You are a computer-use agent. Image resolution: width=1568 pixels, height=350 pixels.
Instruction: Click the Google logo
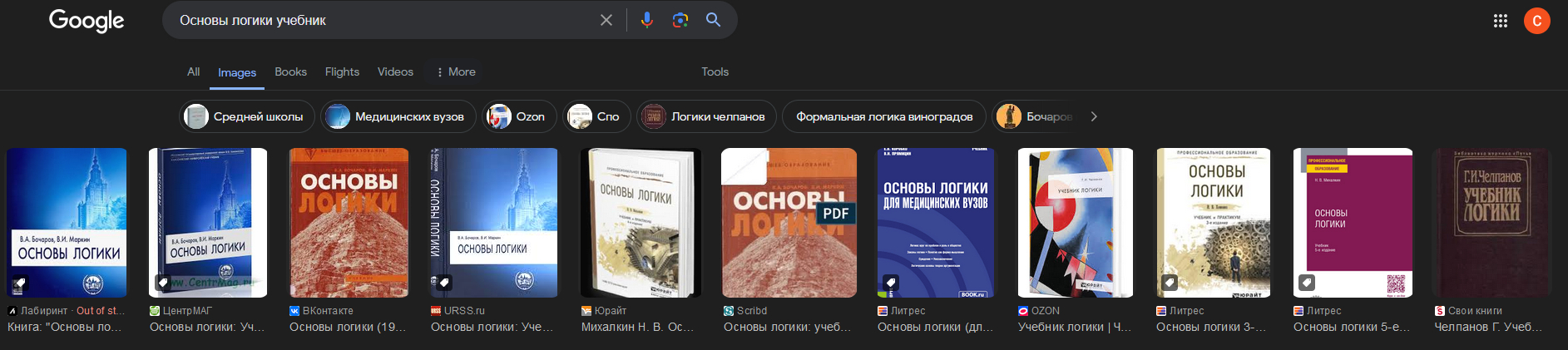[87, 21]
